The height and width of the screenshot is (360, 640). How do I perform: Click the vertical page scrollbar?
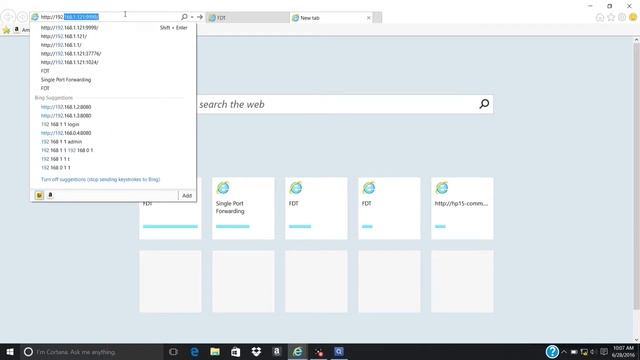pos(636,176)
